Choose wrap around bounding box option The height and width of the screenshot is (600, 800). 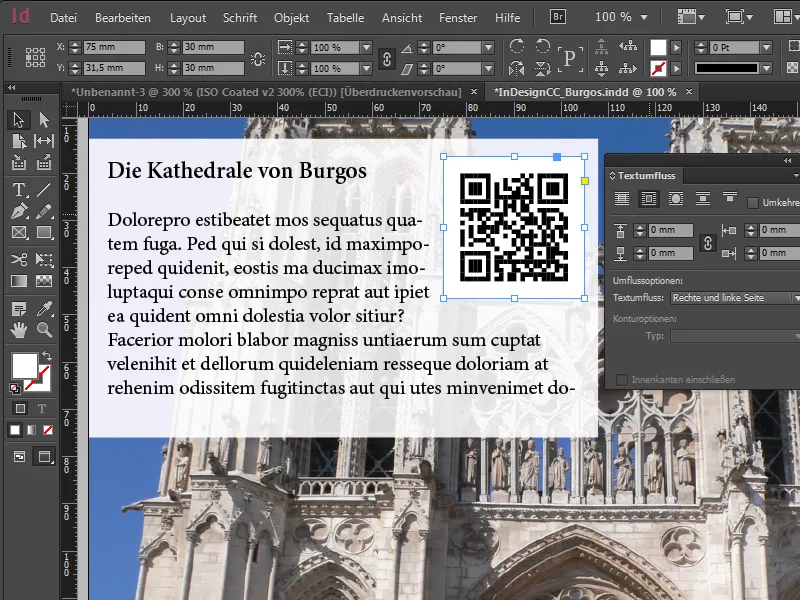pos(648,198)
